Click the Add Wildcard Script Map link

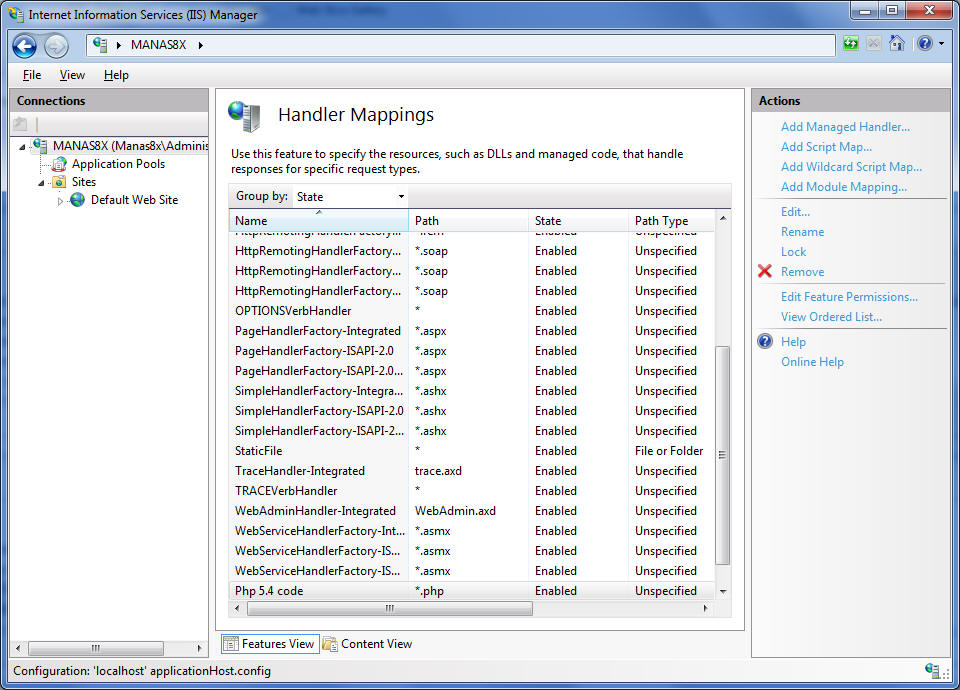851,167
